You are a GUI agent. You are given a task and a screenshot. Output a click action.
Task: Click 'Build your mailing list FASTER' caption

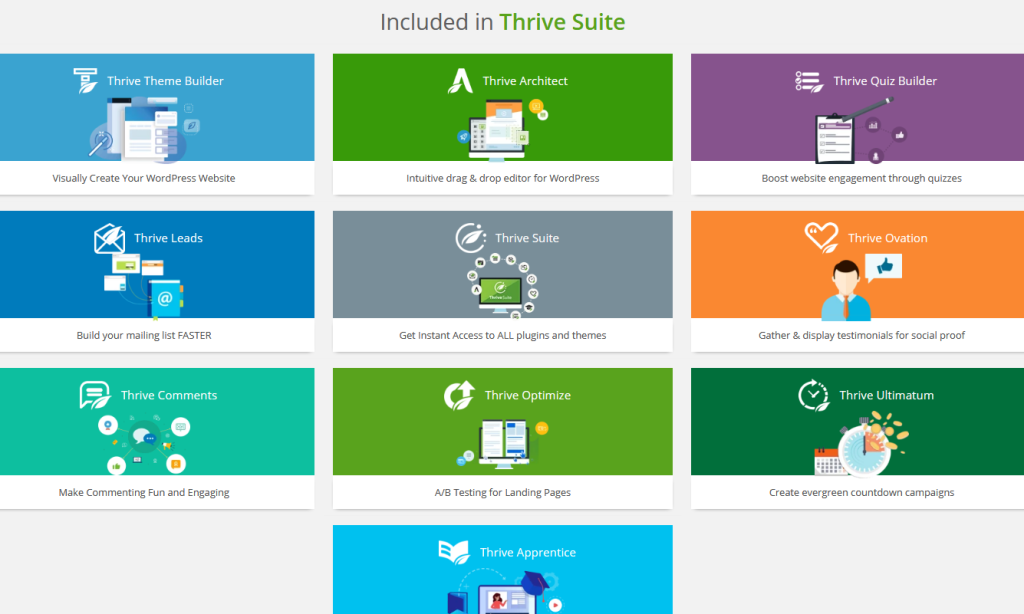tap(144, 335)
